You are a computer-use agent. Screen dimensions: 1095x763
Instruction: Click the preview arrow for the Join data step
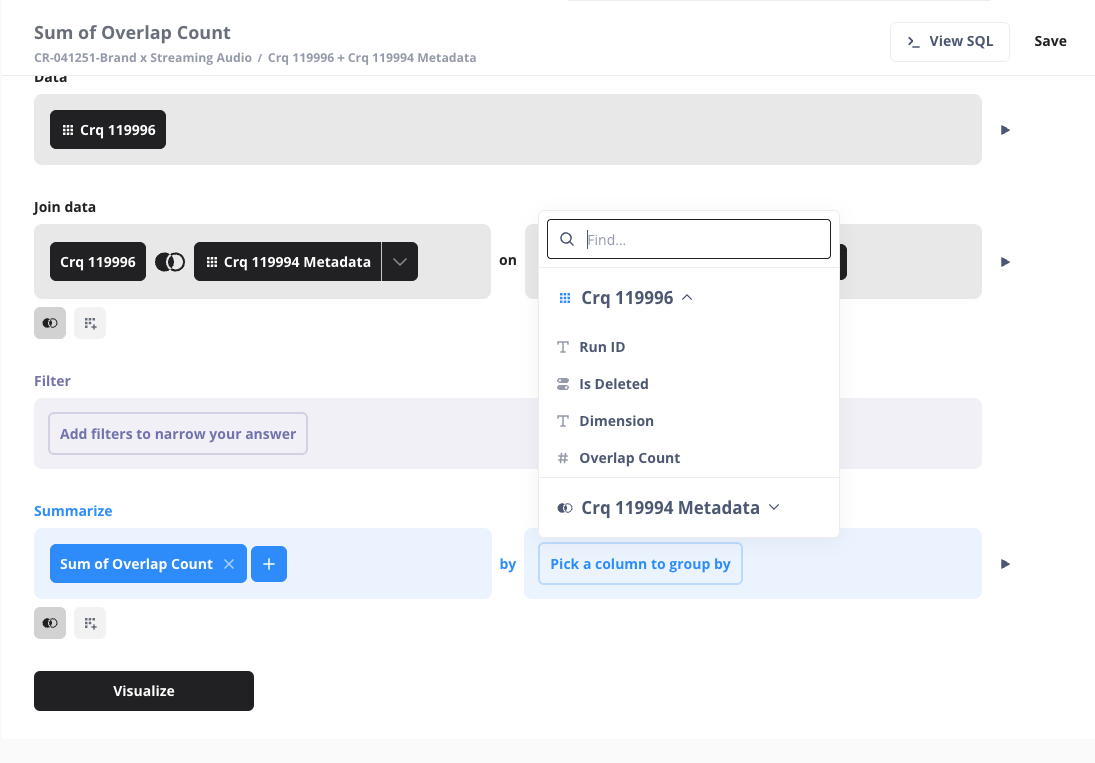(x=1005, y=262)
